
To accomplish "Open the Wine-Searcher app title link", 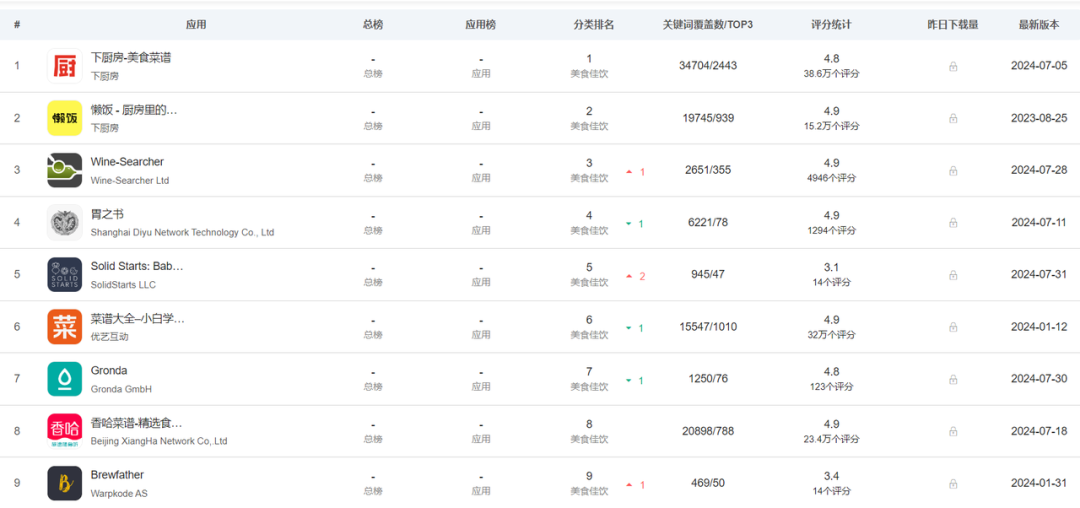I will point(127,162).
